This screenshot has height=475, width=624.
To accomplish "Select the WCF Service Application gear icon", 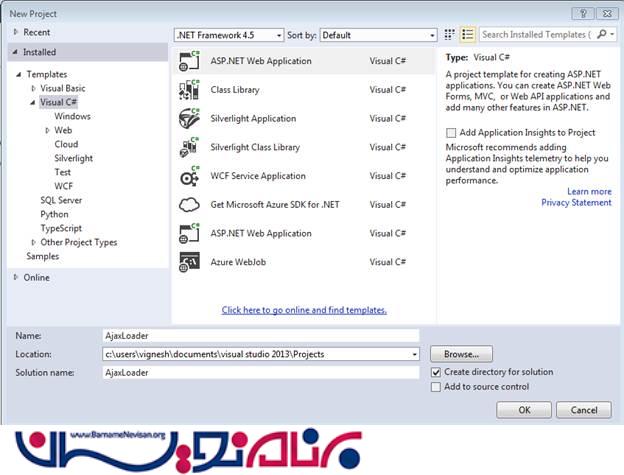I will tap(190, 176).
